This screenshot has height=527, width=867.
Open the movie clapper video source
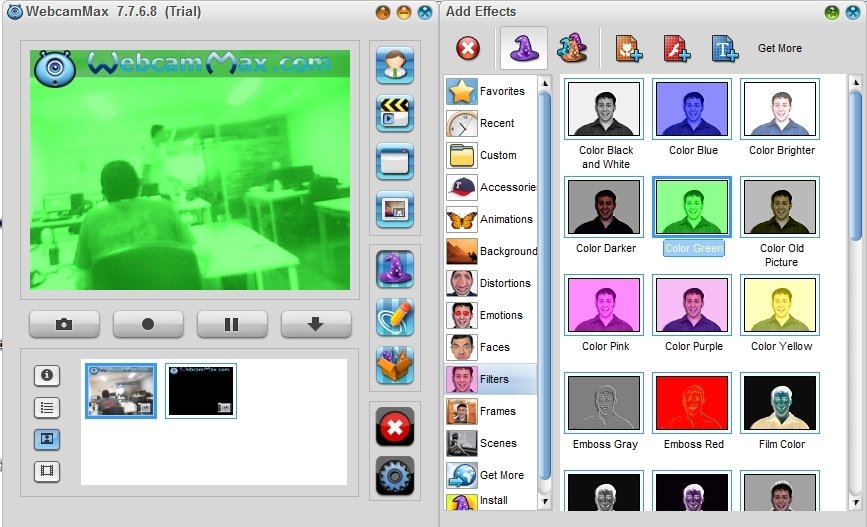(x=395, y=113)
